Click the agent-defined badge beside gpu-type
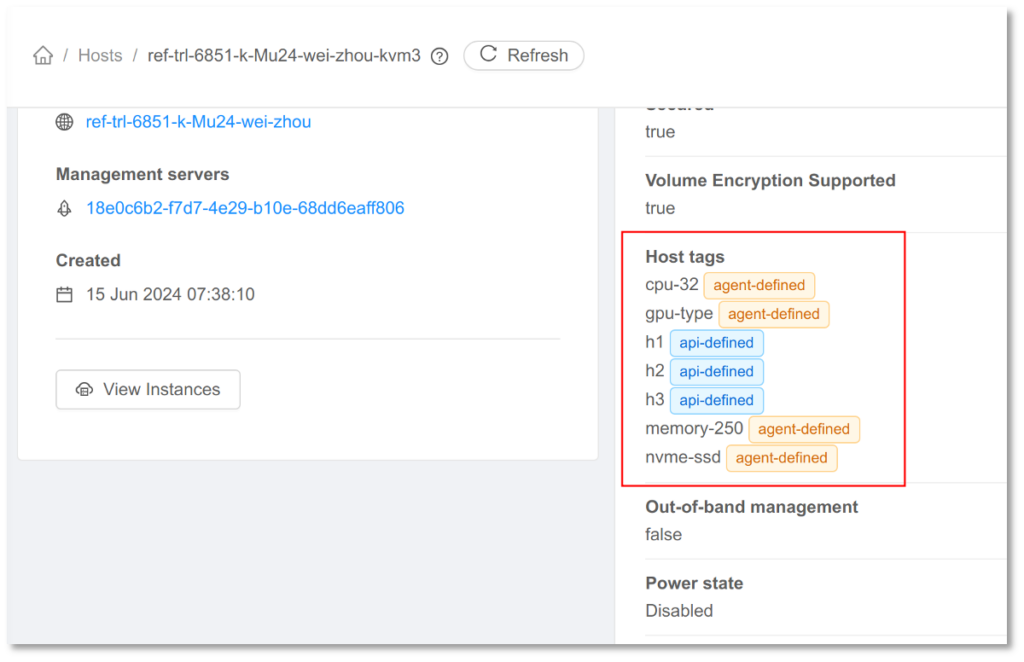The height and width of the screenshot is (662, 1024). [773, 314]
